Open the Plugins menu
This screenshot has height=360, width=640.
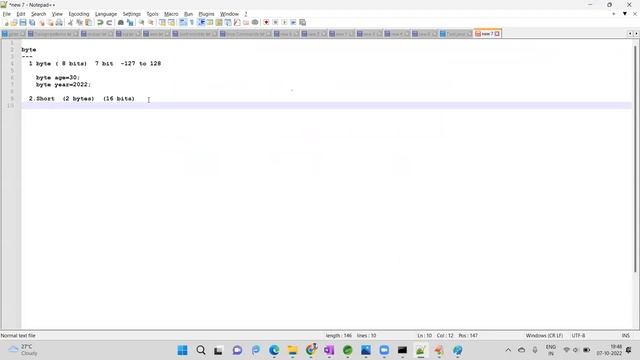pyautogui.click(x=206, y=14)
